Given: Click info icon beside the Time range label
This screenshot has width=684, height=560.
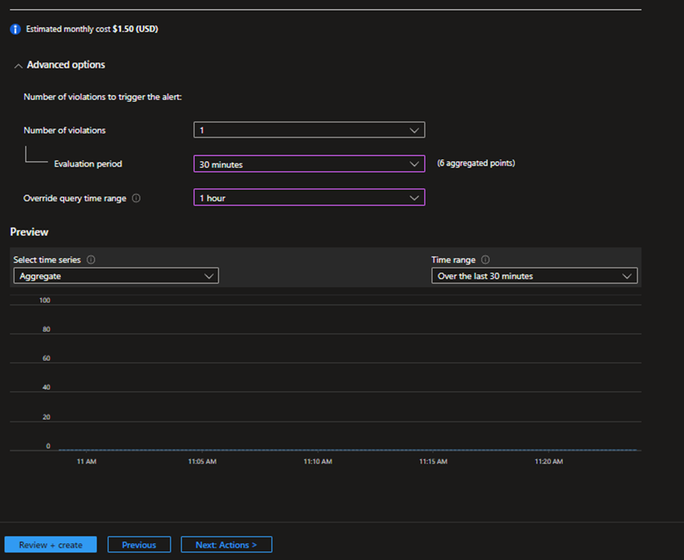Looking at the screenshot, I should (x=485, y=260).
